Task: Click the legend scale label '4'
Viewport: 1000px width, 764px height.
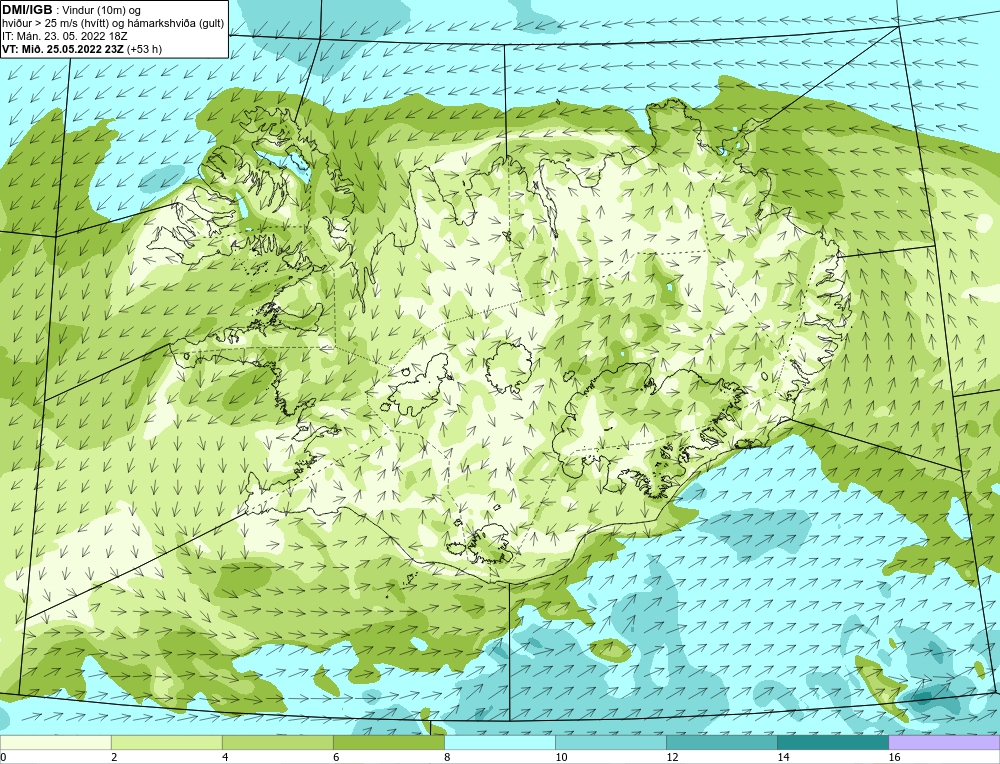Action: (x=225, y=757)
